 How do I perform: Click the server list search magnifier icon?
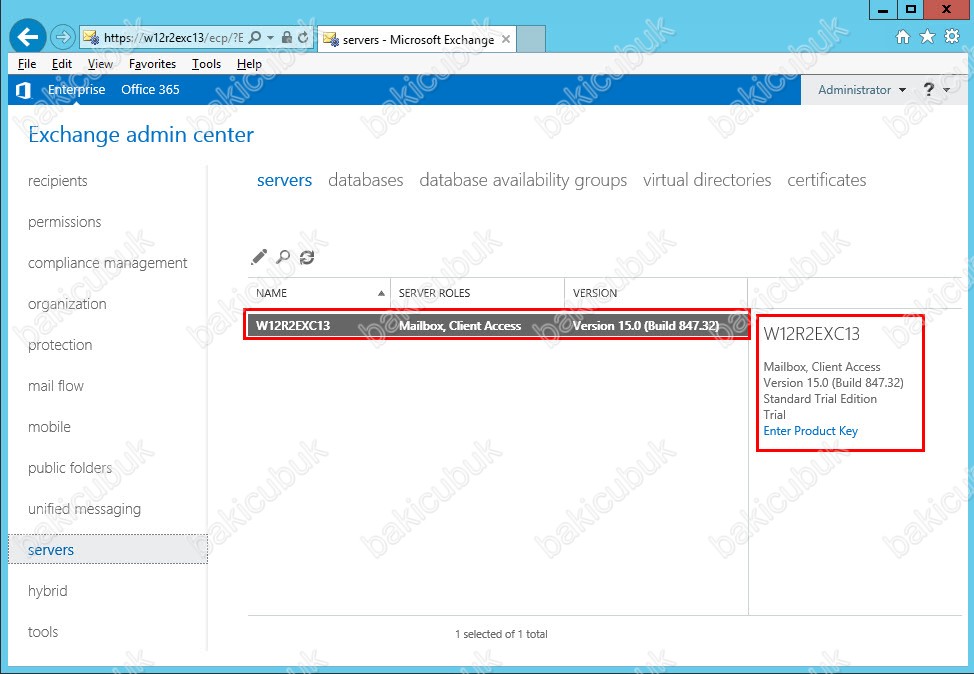(283, 257)
